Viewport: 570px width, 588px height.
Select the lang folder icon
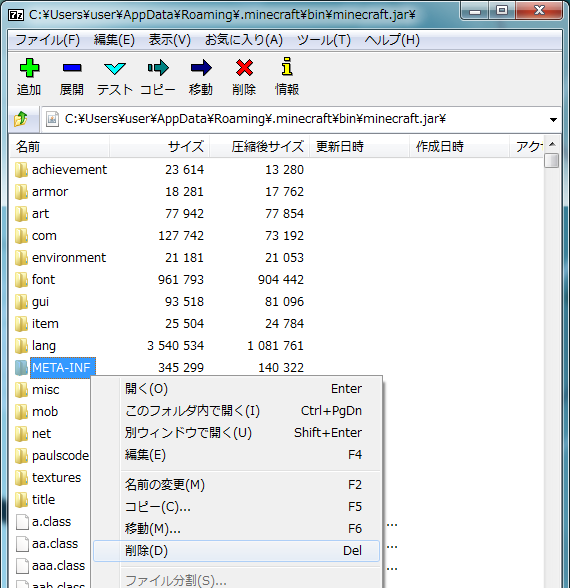point(21,346)
